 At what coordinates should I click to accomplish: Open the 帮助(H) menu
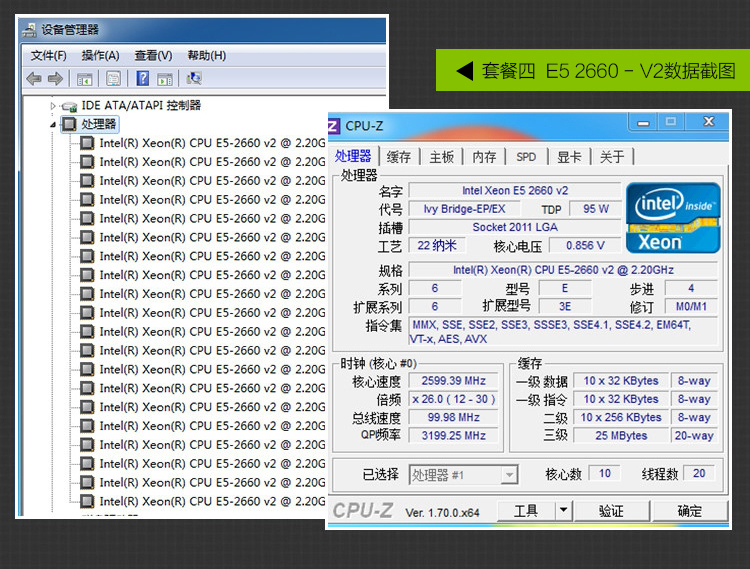click(207, 55)
